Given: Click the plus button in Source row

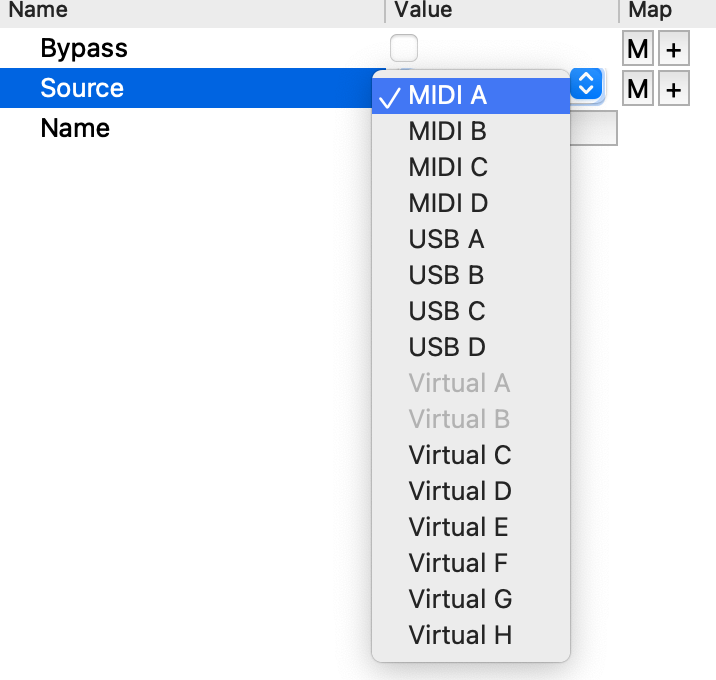Looking at the screenshot, I should (673, 89).
